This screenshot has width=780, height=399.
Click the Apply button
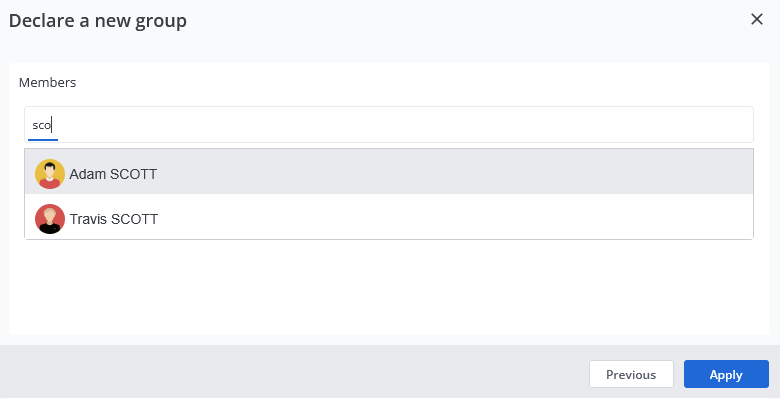pos(726,374)
